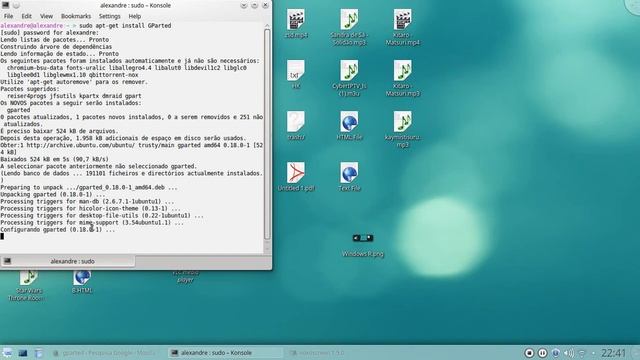Click the 22:41 clock in the taskbar
640x360 pixels.
coord(613,353)
